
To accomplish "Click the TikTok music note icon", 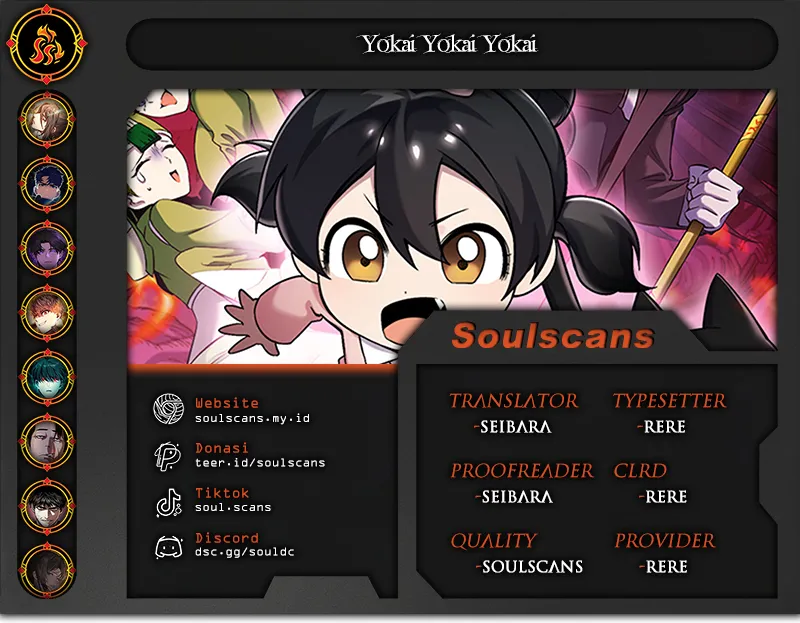I will point(169,503).
